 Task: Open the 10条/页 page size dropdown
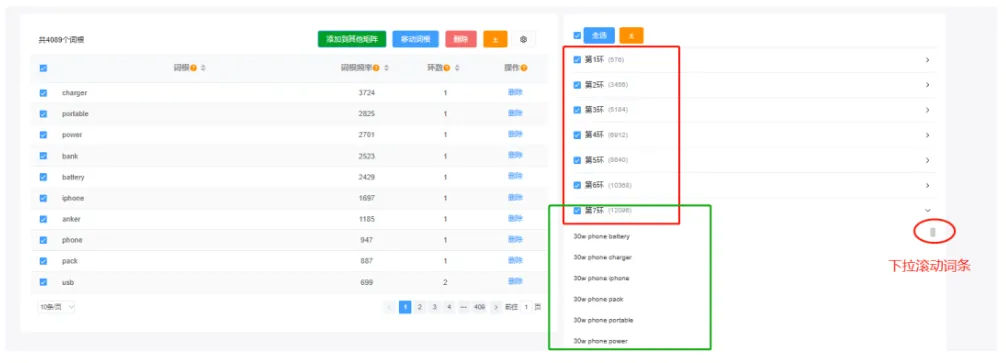click(x=56, y=307)
